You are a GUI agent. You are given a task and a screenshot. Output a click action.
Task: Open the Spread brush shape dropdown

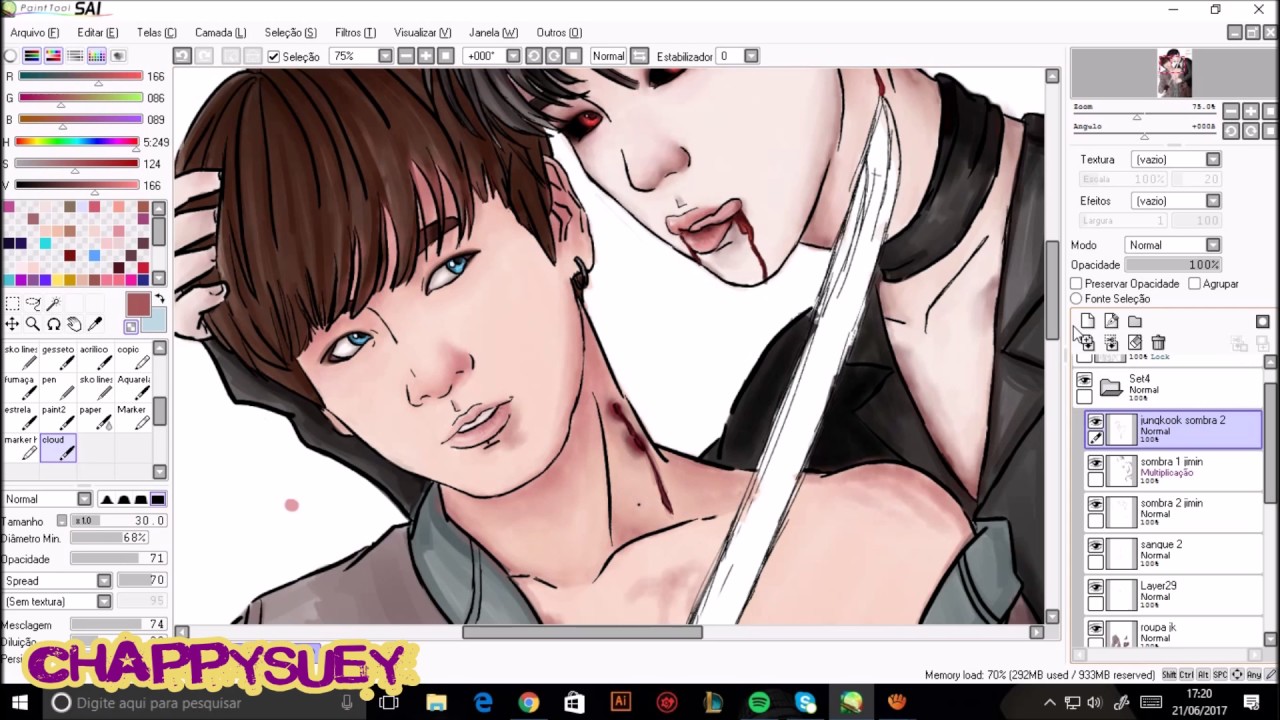click(104, 581)
